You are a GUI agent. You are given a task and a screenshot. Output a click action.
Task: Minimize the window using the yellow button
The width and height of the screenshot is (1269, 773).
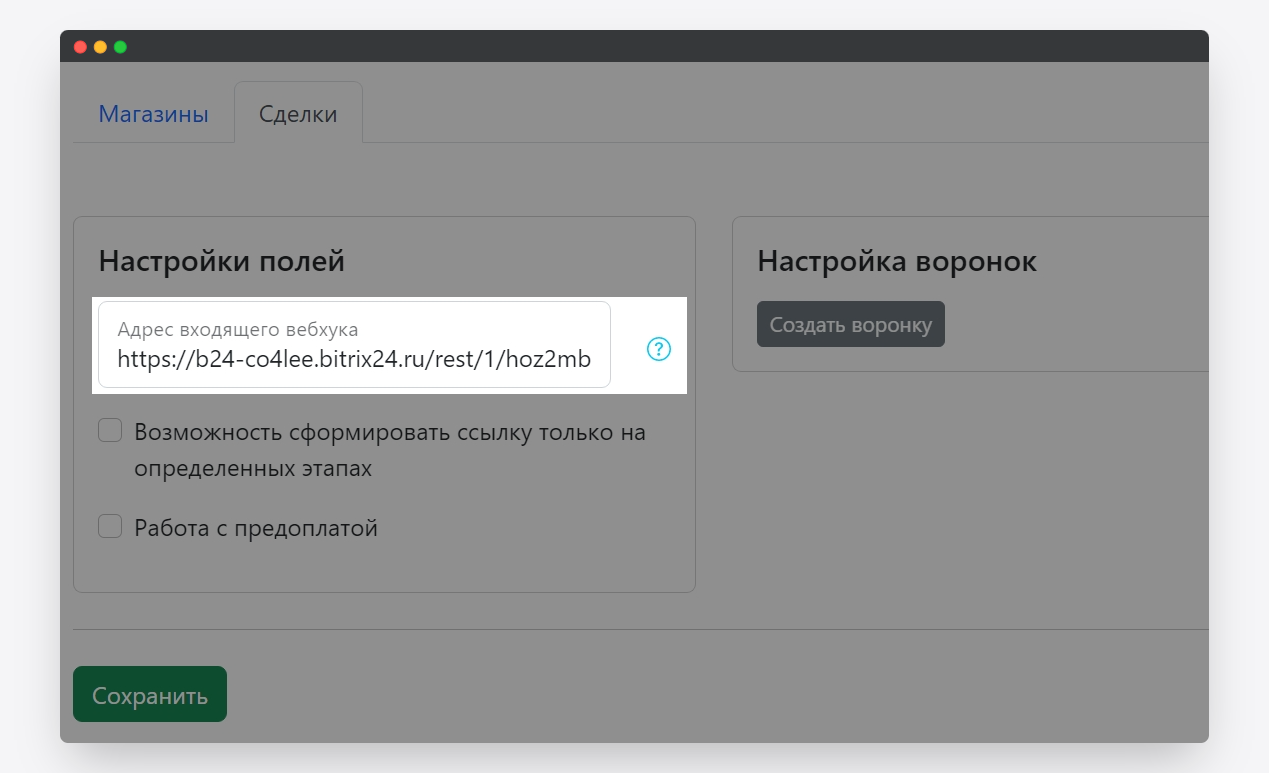point(100,47)
